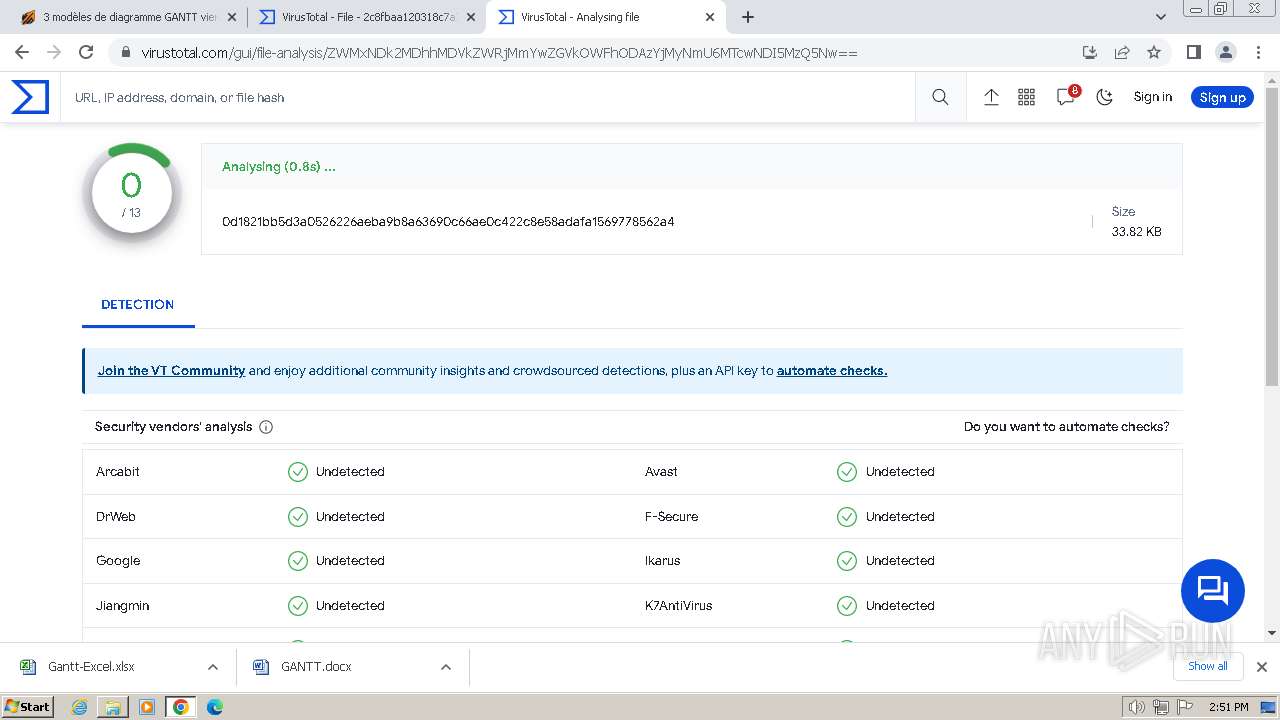1280x720 pixels.
Task: Open the Chrome three-dot menu
Action: (x=1258, y=52)
